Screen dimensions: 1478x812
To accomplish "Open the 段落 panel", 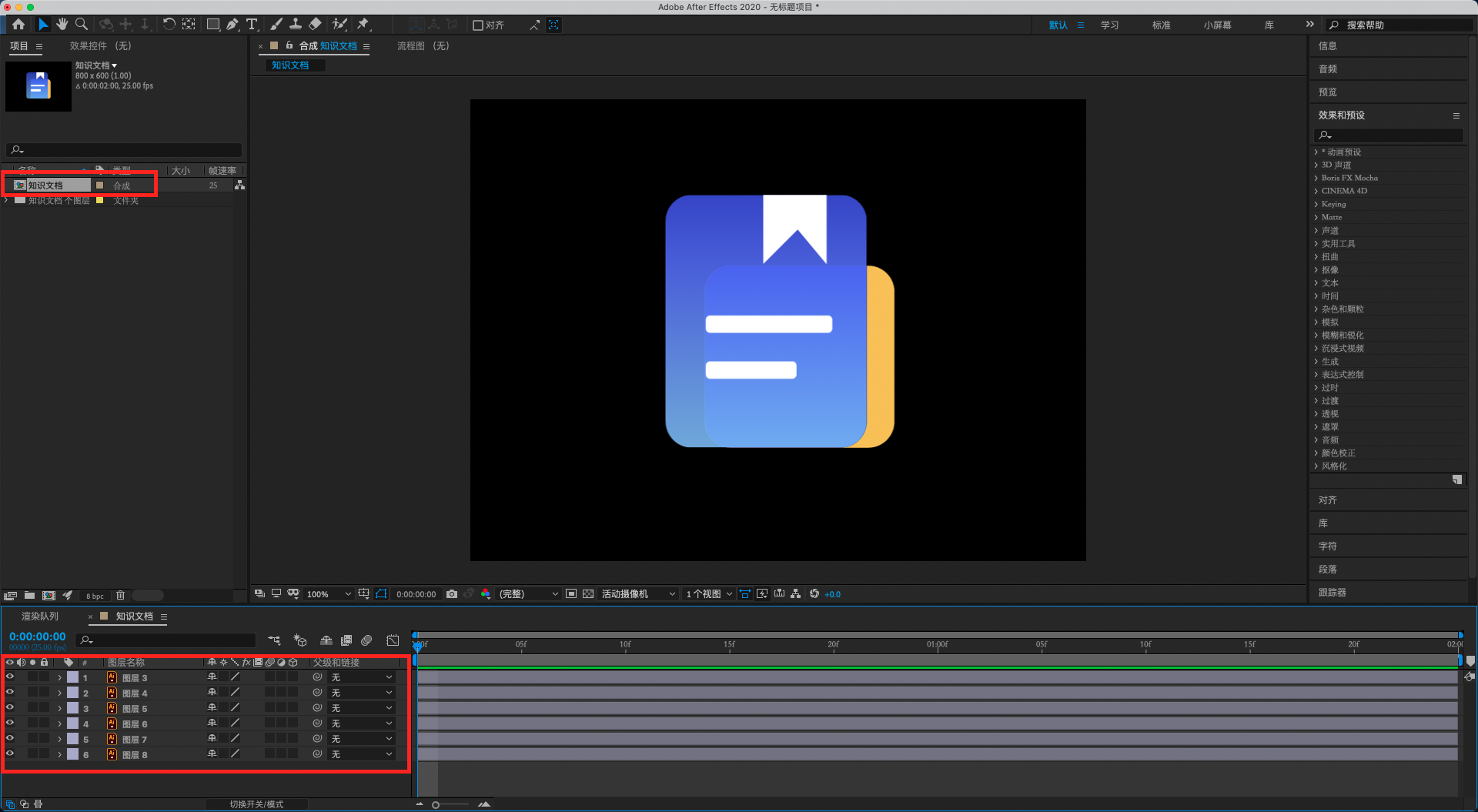I will click(x=1327, y=570).
